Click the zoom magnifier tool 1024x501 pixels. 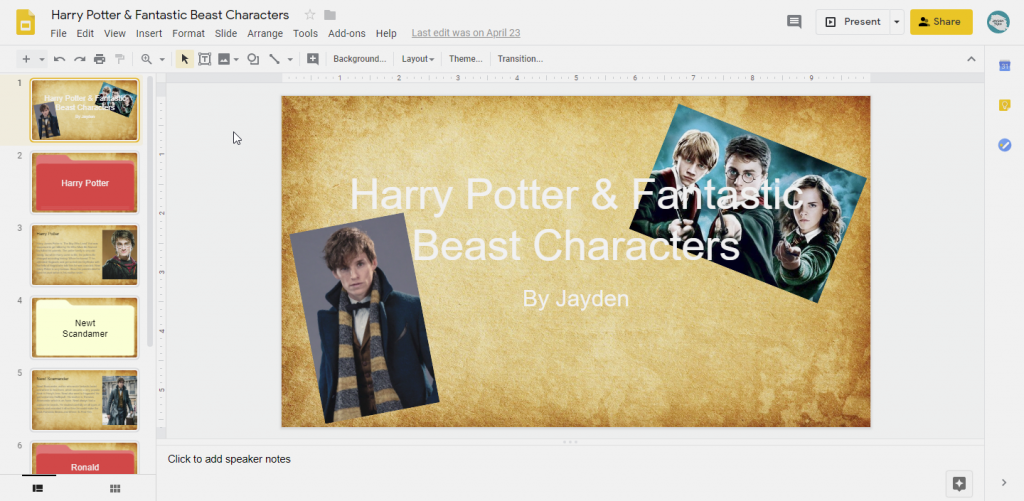coord(146,59)
